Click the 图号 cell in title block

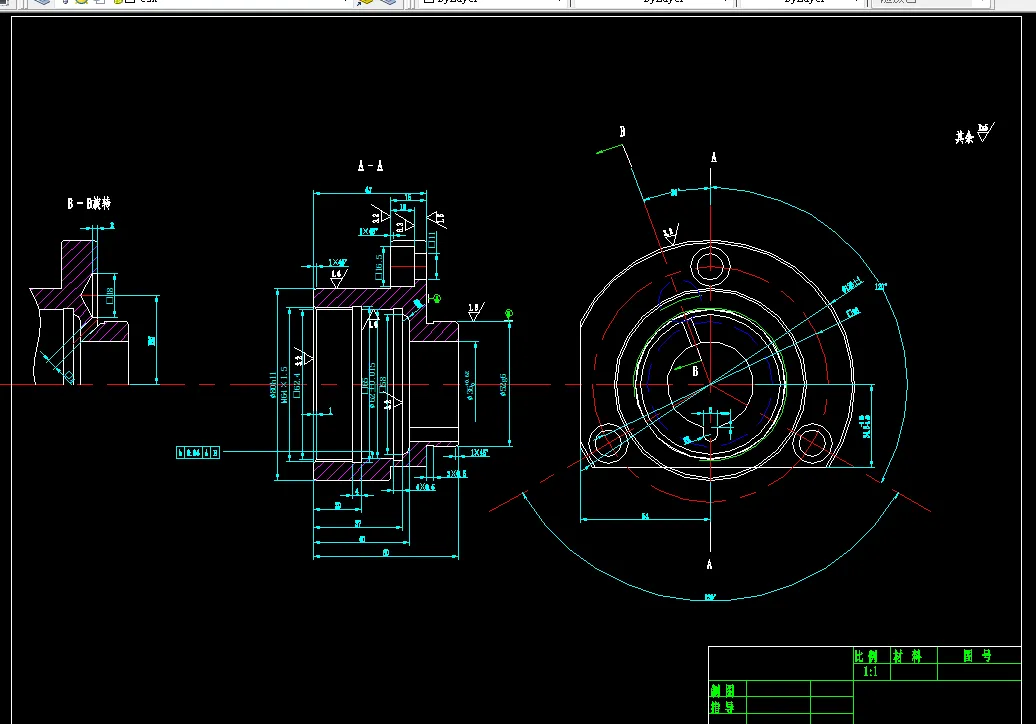click(979, 656)
